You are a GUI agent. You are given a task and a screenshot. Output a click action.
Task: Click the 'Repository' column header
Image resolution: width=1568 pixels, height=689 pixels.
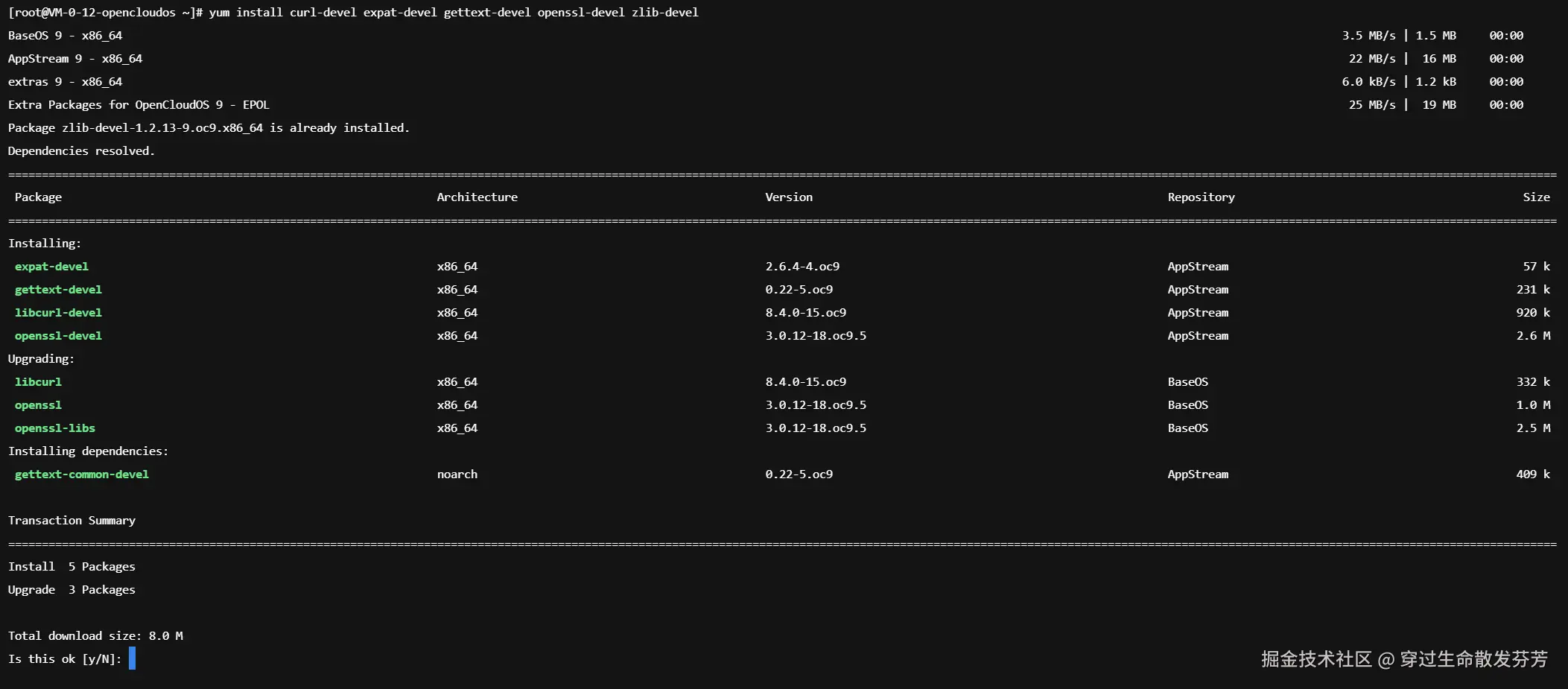click(1201, 197)
